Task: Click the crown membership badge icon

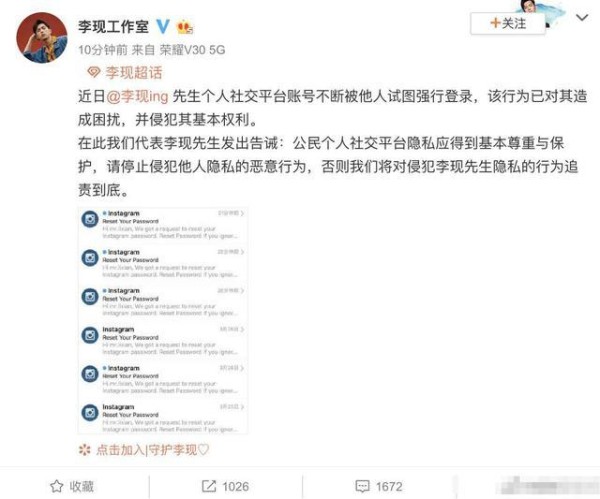Action: 184,27
